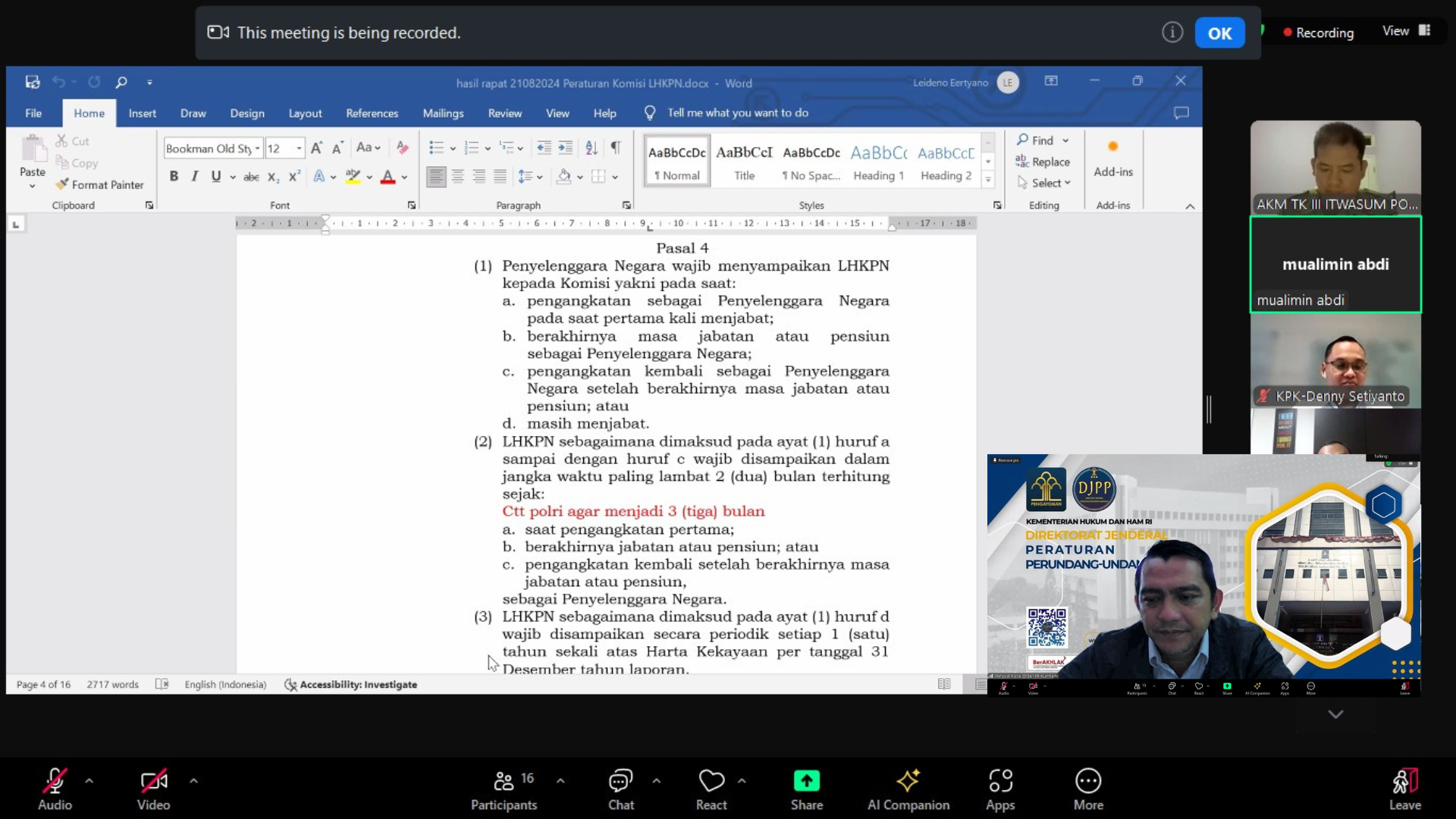The image size is (1456, 819).
Task: Open the Participants panel in Zoom
Action: click(504, 789)
